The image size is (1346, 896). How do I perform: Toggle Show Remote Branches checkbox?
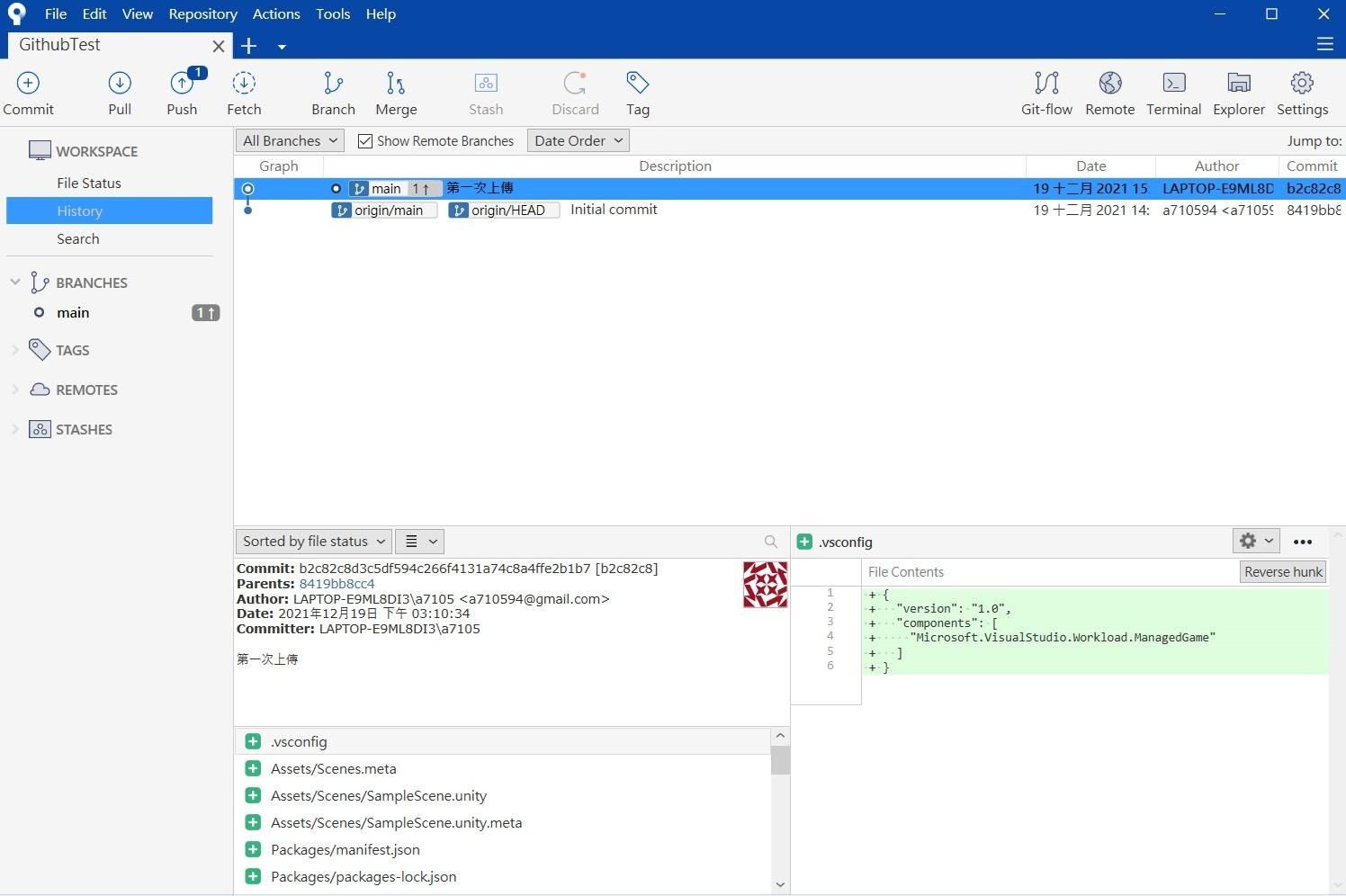coord(365,141)
